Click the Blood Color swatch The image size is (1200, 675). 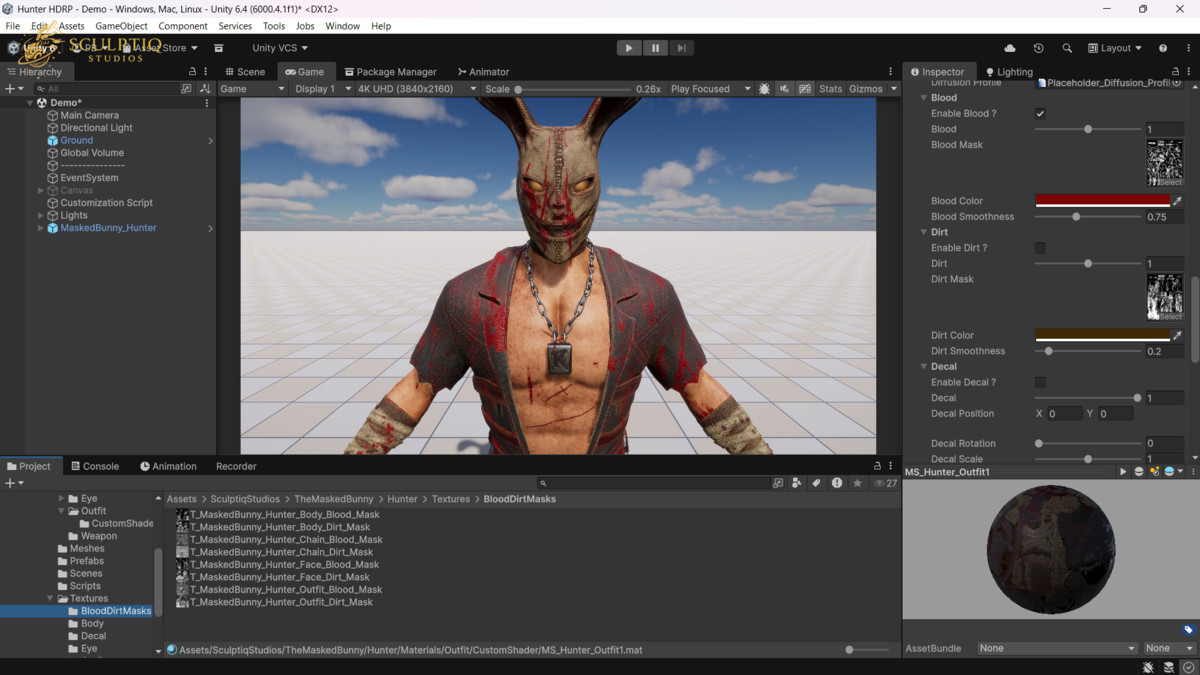tap(1102, 201)
